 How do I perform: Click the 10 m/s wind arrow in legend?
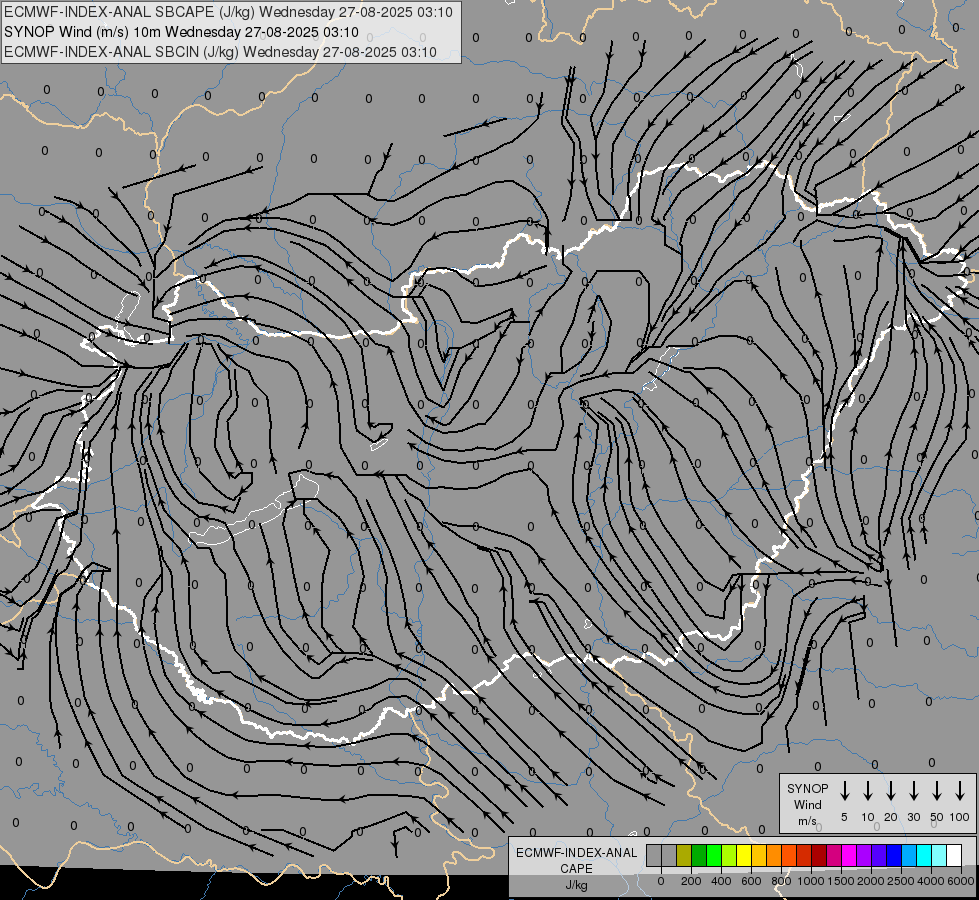tap(868, 791)
